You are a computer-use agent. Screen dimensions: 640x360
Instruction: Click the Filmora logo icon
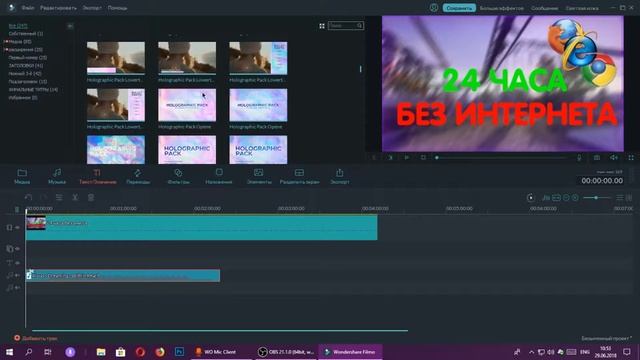tap(11, 8)
